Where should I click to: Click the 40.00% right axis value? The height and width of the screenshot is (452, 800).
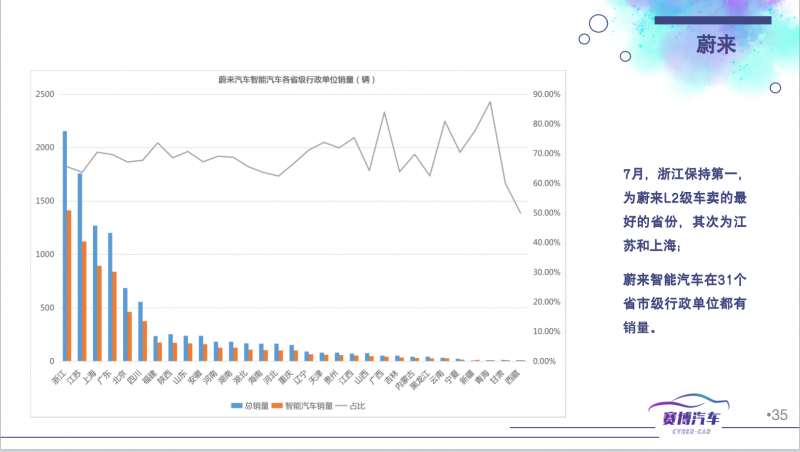click(x=546, y=242)
